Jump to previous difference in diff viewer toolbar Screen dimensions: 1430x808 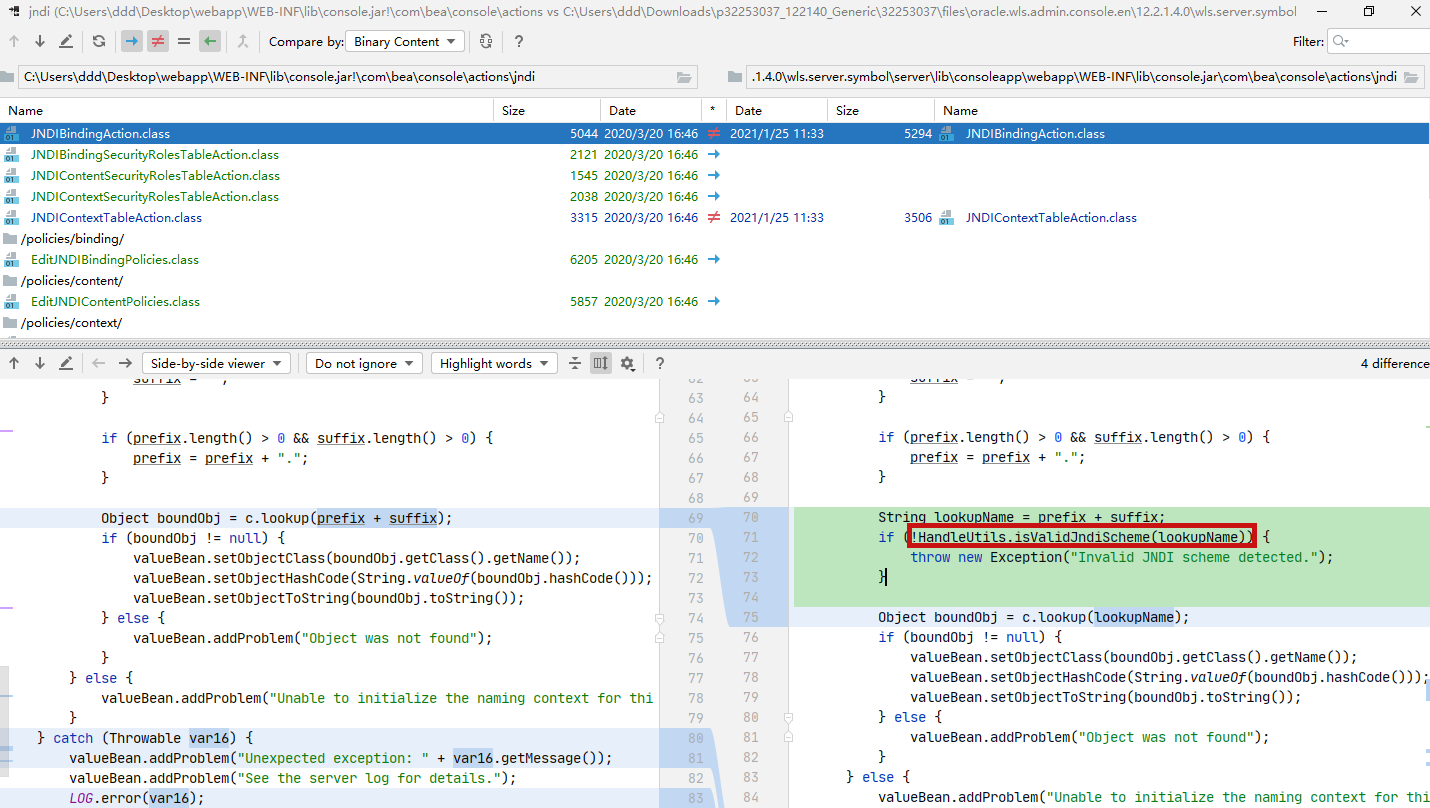14,363
